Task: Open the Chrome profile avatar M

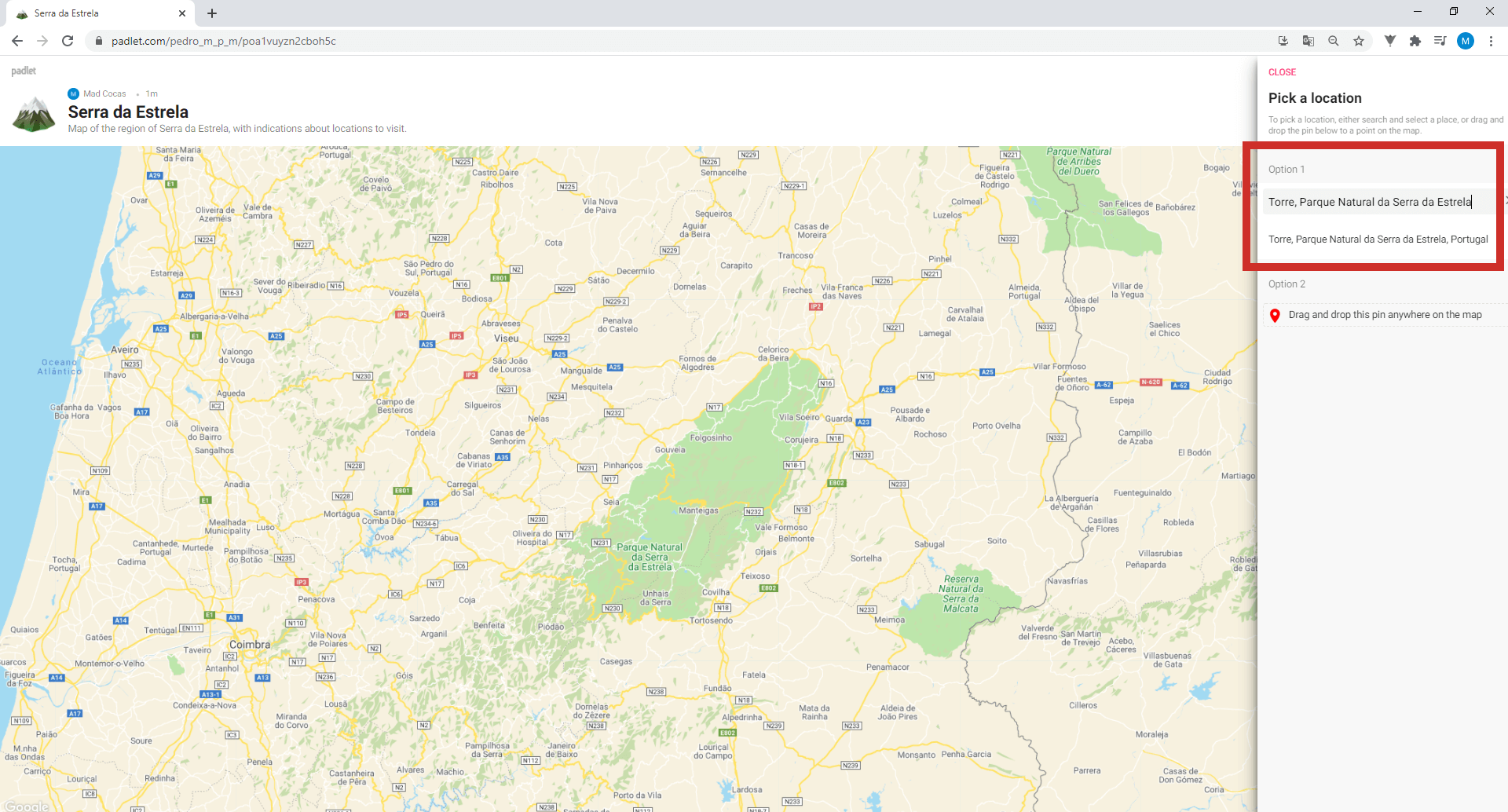Action: pos(1466,41)
